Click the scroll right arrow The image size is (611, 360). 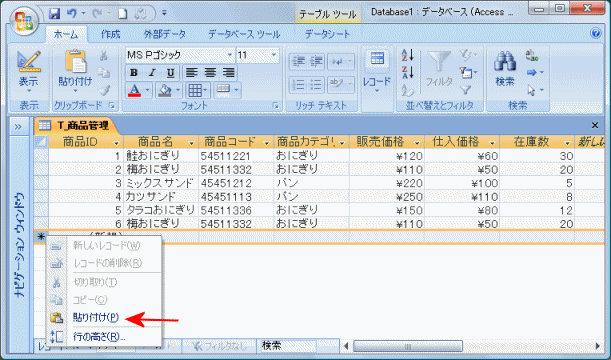(x=597, y=346)
